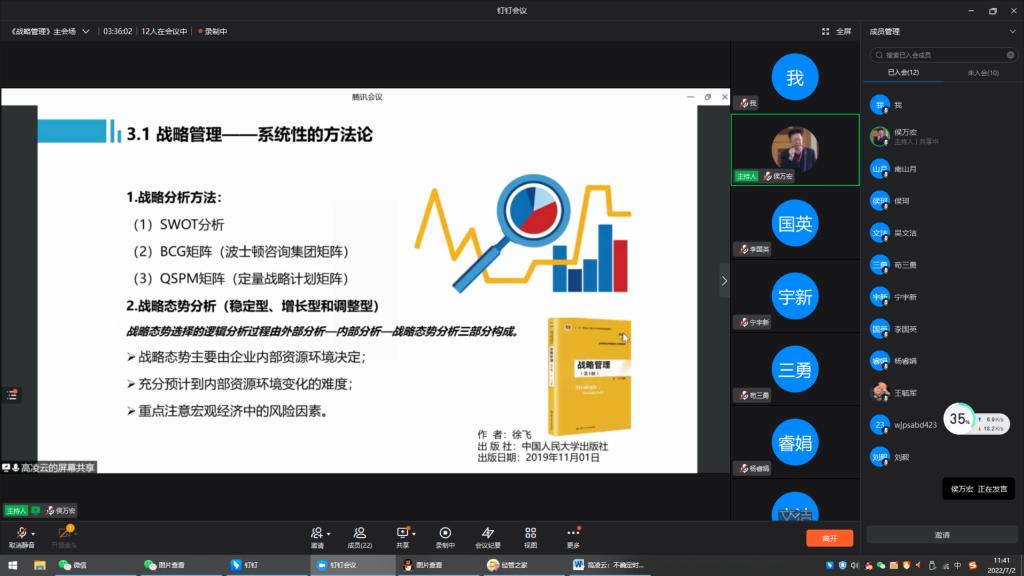Open 会议纪要 meeting notes icon
The height and width of the screenshot is (576, 1024).
point(488,535)
